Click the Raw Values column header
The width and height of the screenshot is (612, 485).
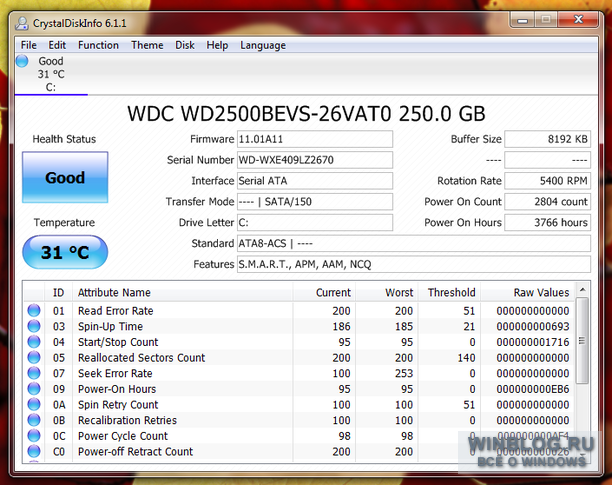point(527,293)
